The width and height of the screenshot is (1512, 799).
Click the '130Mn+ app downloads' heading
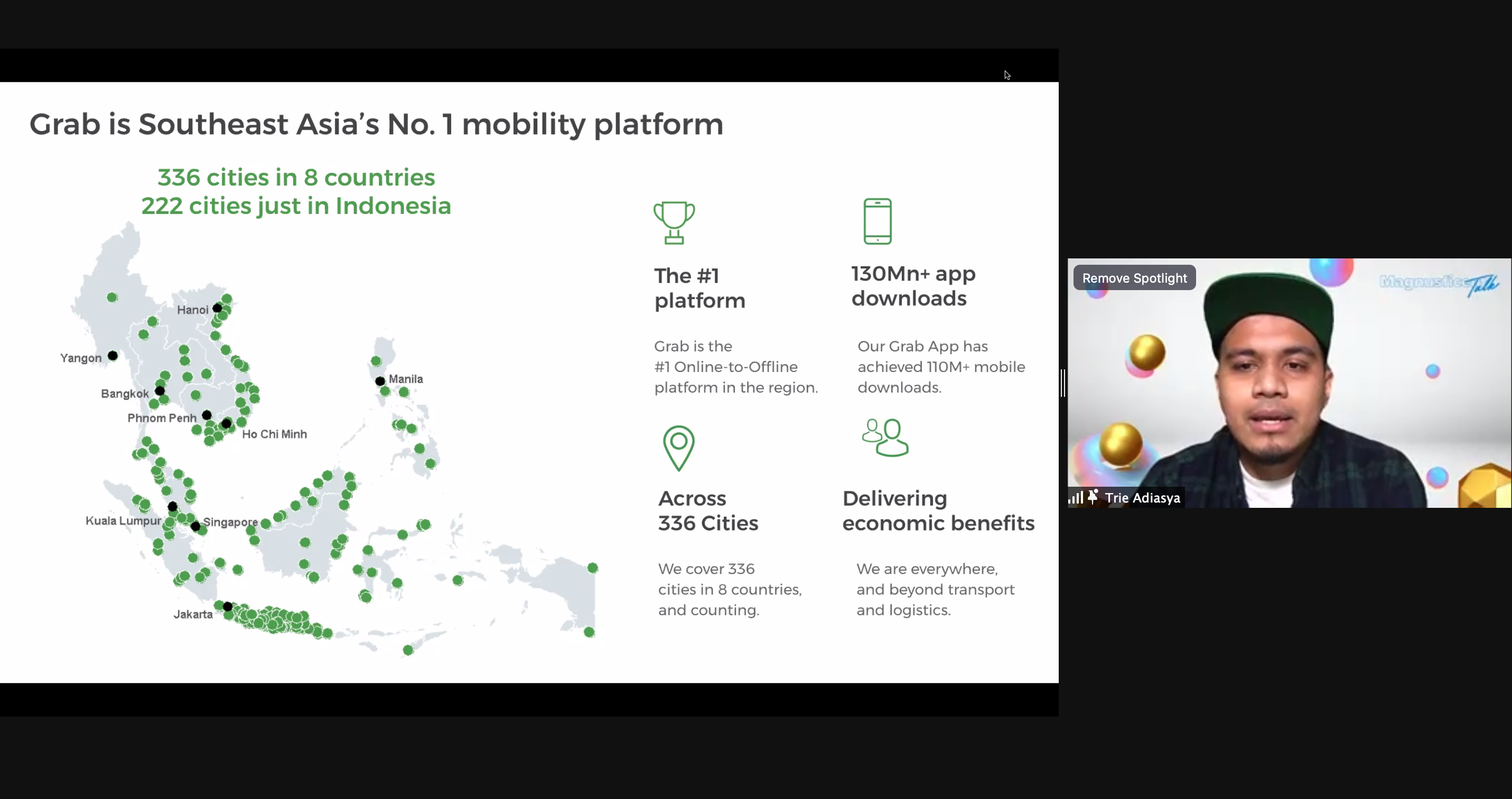point(913,286)
